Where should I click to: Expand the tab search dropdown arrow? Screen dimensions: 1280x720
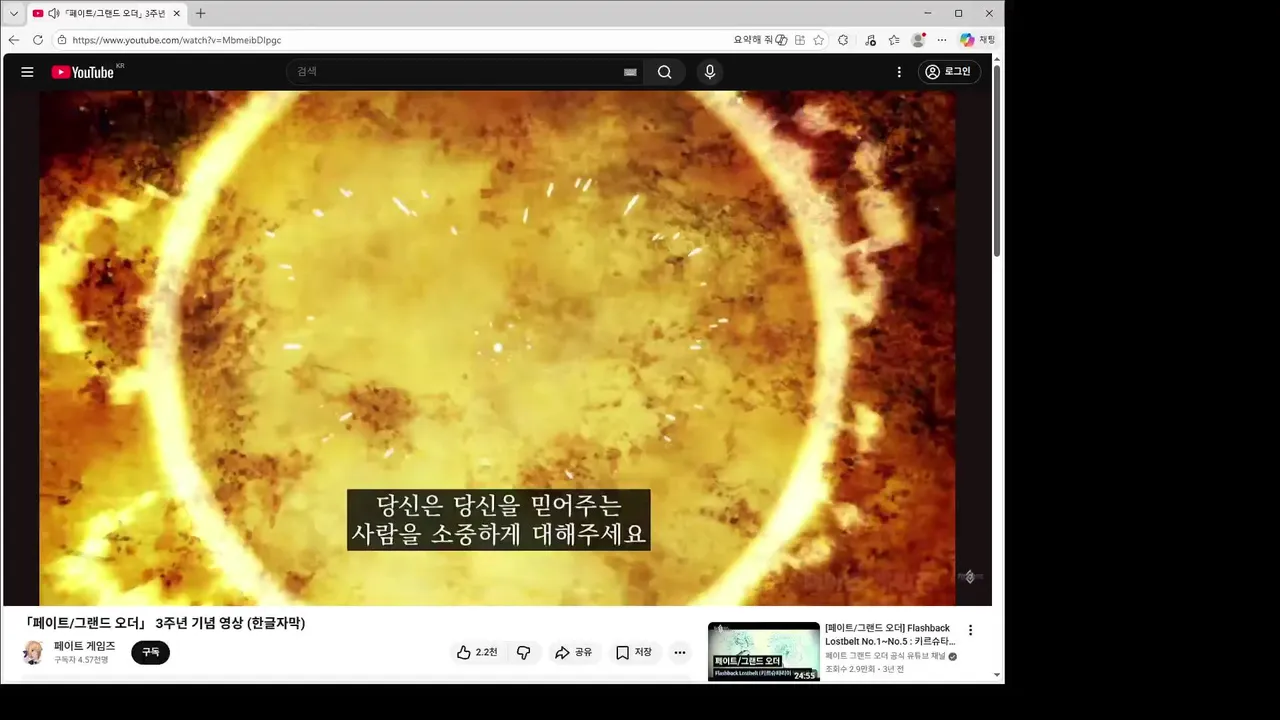click(x=14, y=13)
